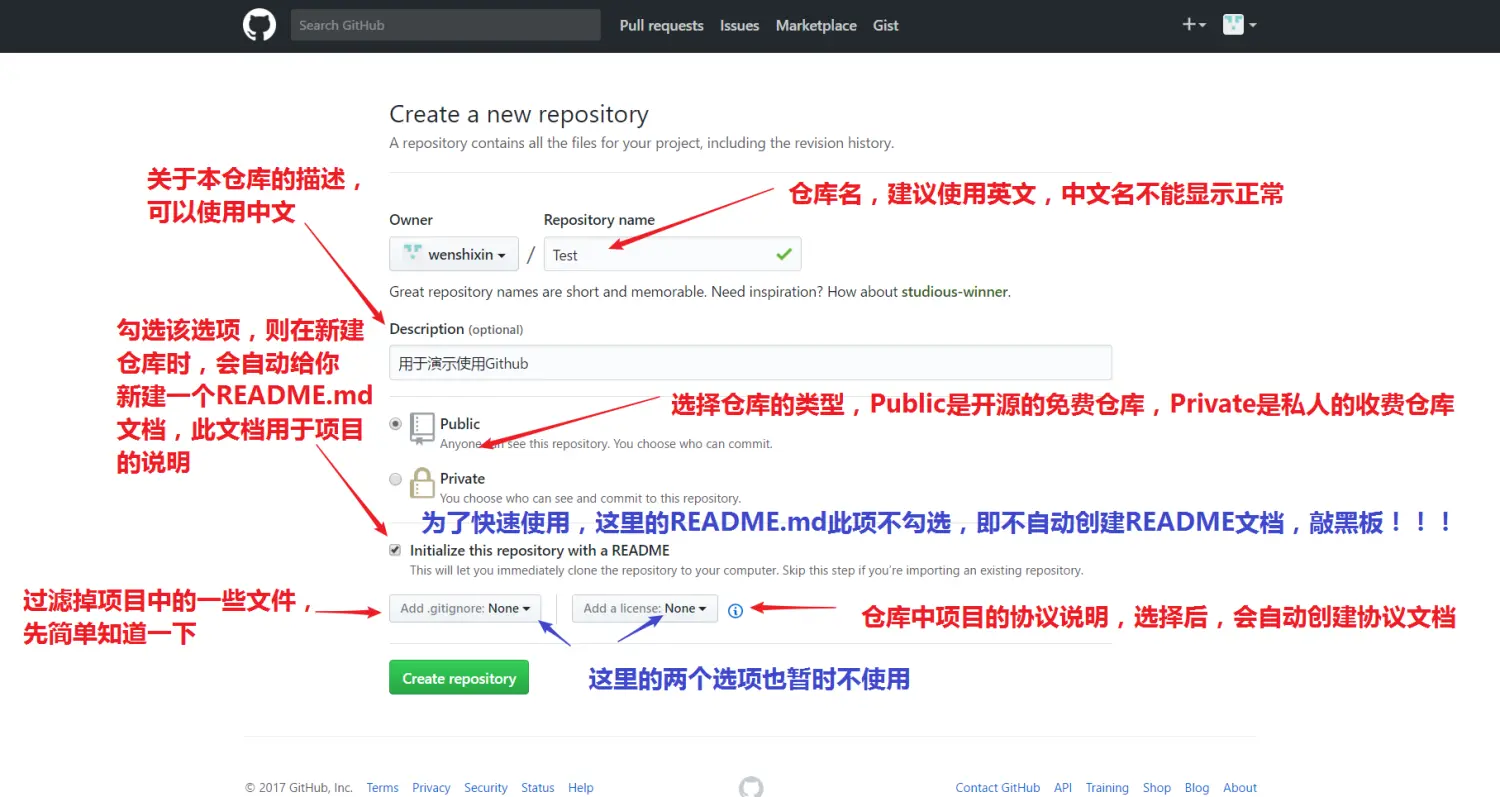Select the Private radio button

[396, 479]
